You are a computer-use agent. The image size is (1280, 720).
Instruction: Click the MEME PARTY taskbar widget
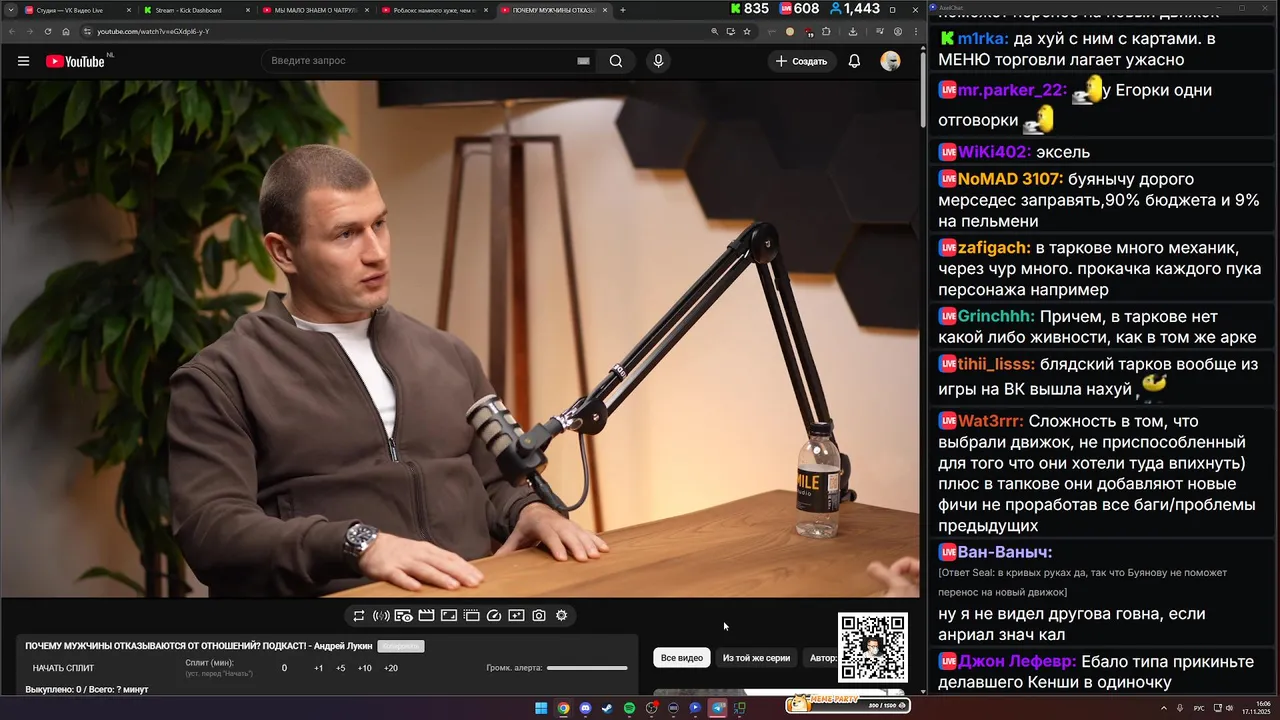tap(848, 705)
